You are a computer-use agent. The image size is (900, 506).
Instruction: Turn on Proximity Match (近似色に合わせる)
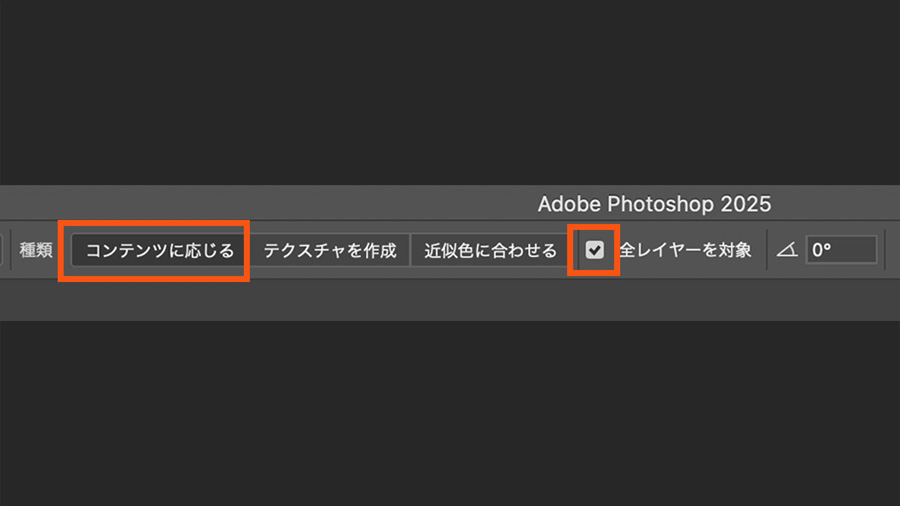[490, 250]
